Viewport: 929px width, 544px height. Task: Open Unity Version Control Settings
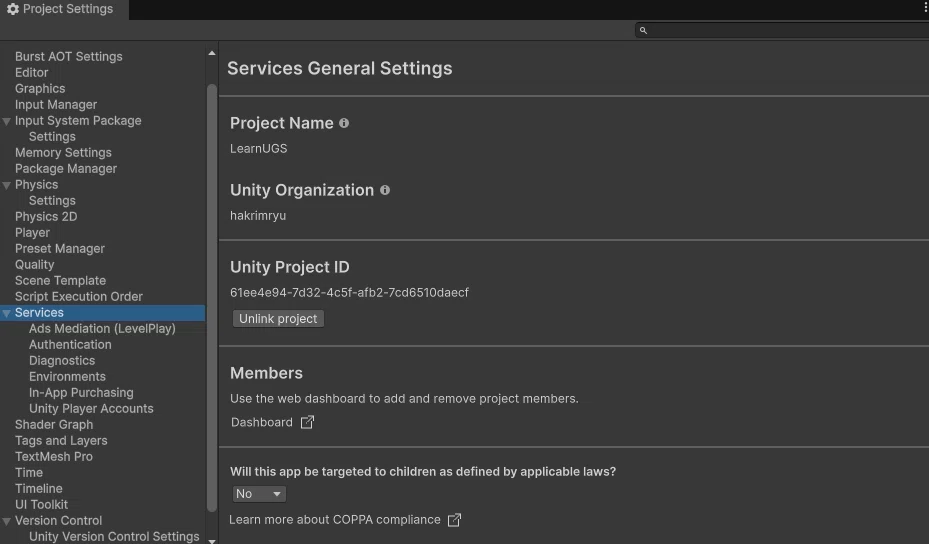coord(114,536)
